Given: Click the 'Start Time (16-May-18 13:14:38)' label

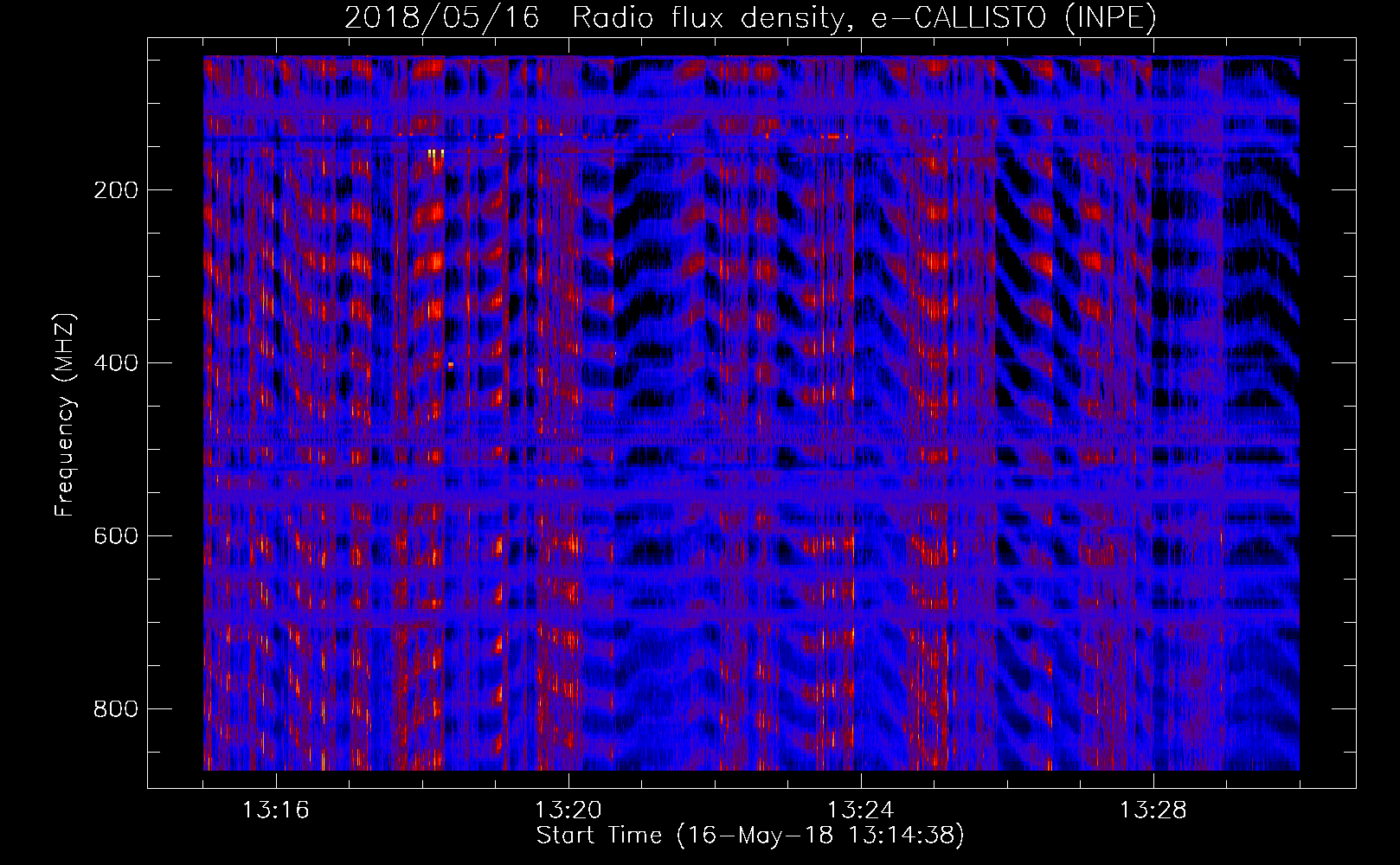Looking at the screenshot, I should (750, 836).
